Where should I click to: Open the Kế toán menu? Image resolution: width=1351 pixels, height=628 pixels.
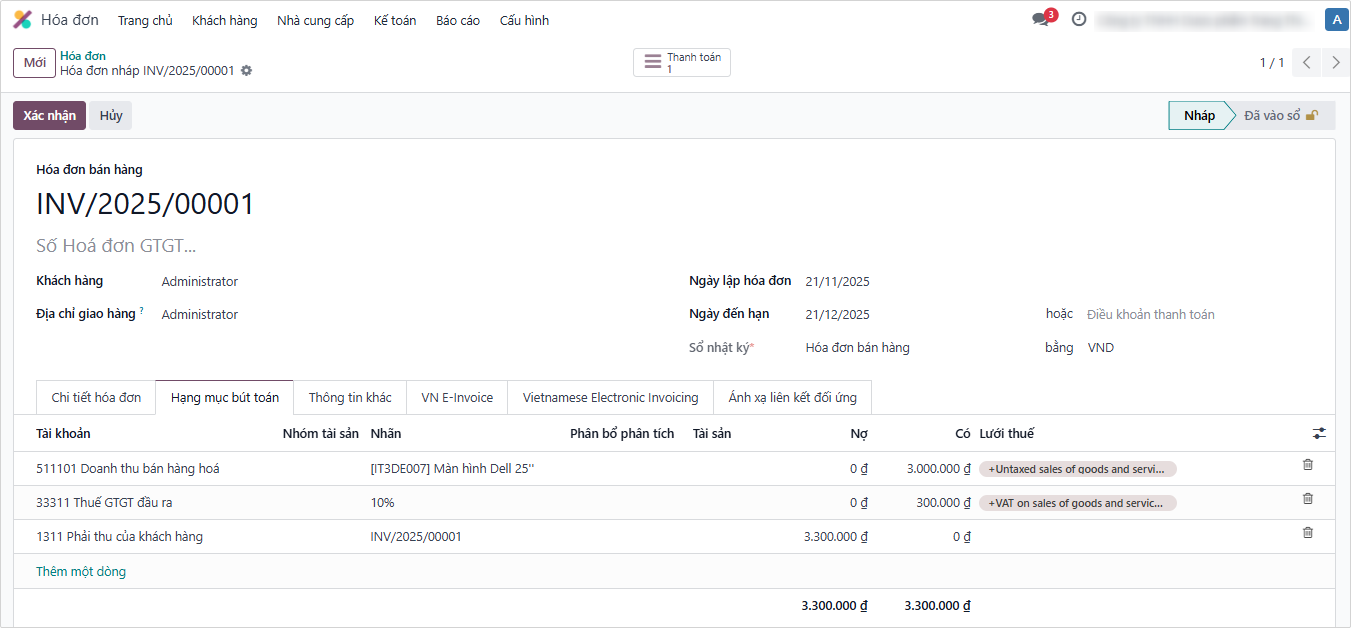(394, 20)
